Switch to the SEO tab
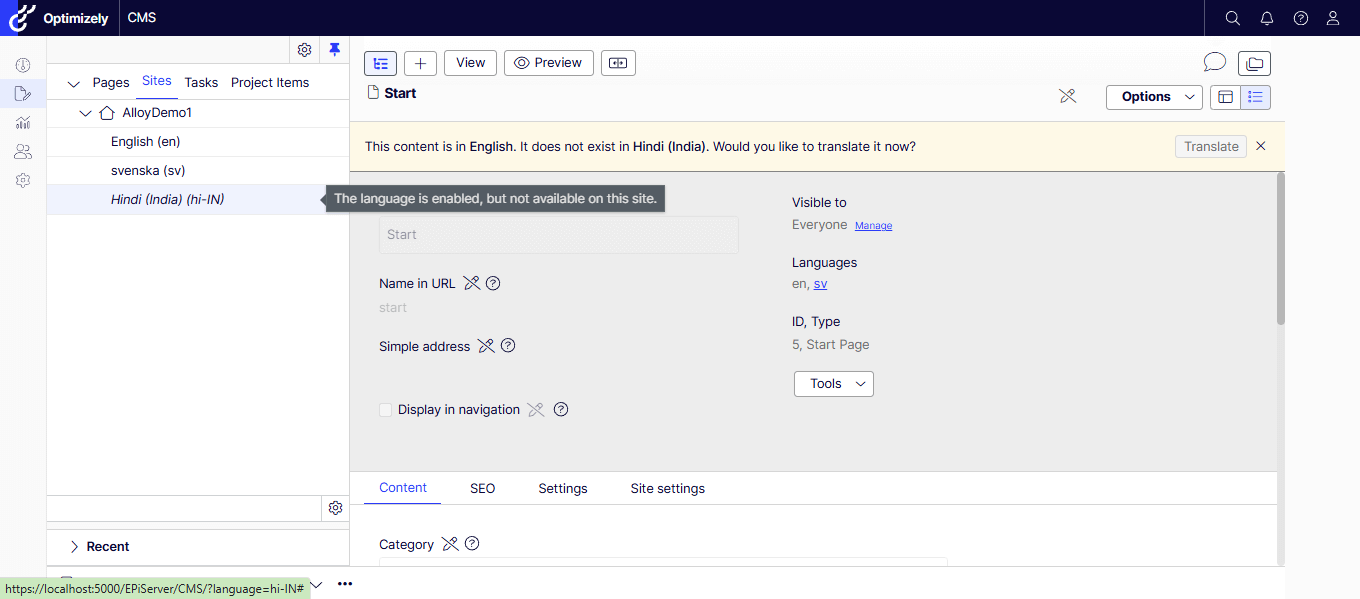The width and height of the screenshot is (1360, 599). tap(482, 488)
